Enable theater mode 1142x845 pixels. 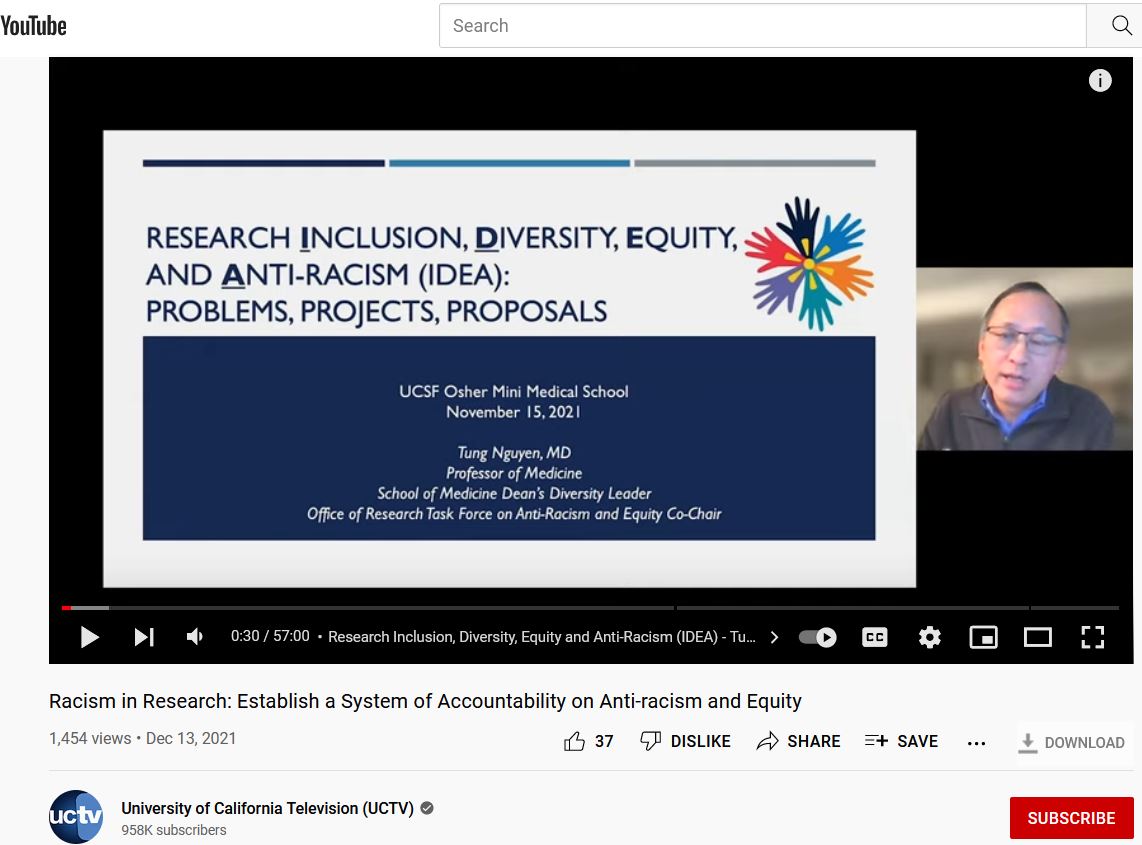(1038, 637)
